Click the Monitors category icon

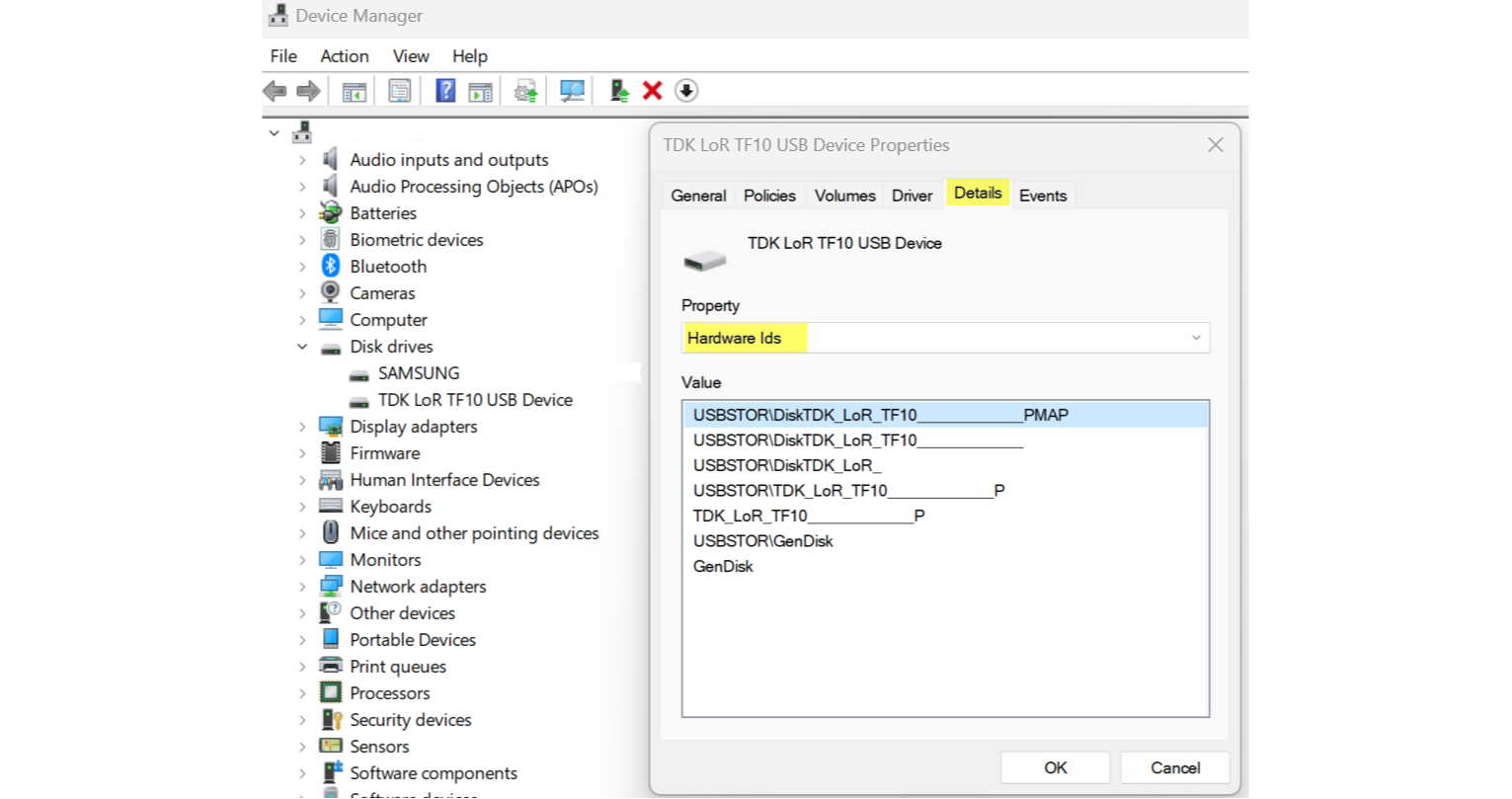[331, 560]
